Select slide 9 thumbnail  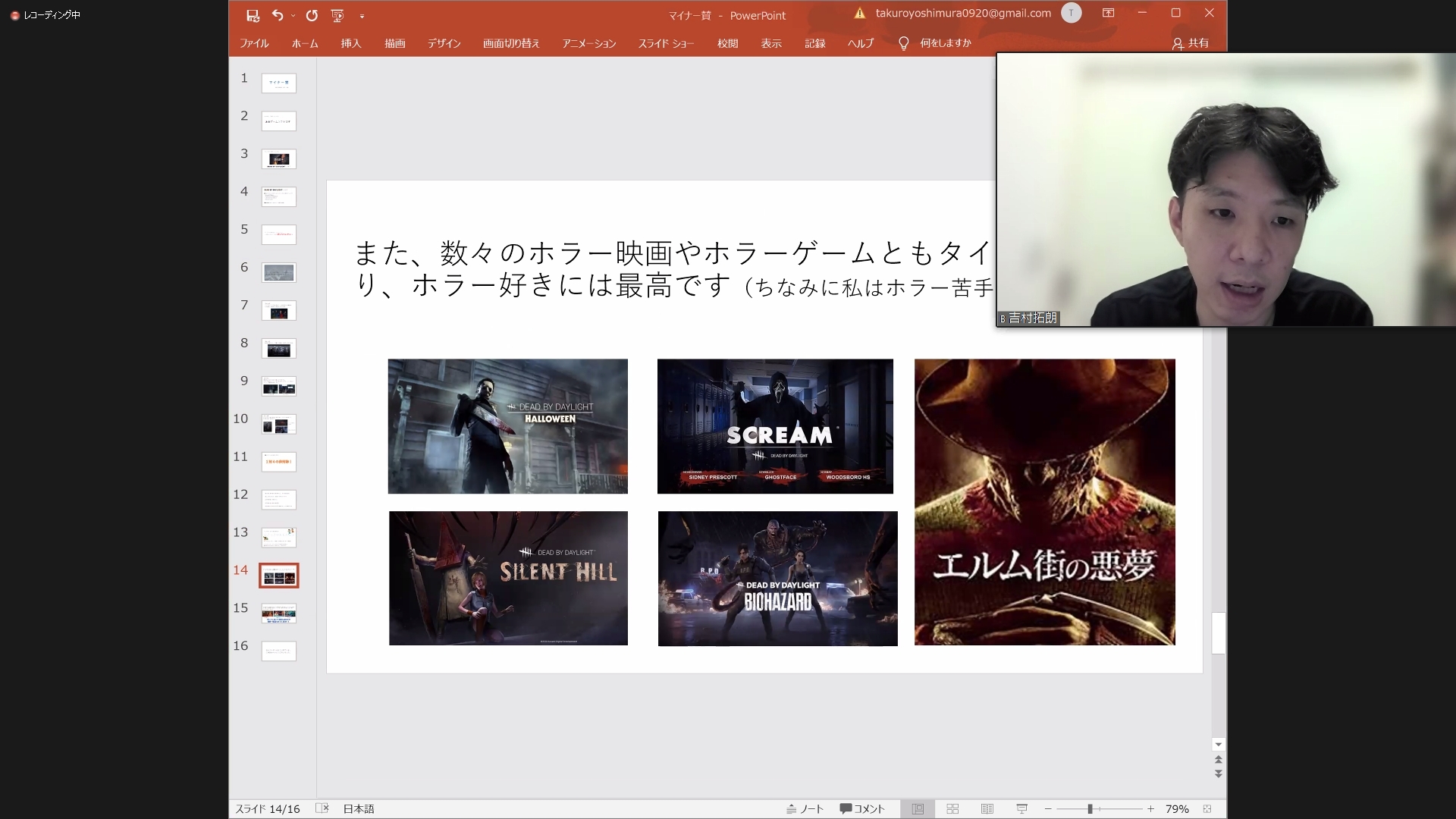pos(278,386)
